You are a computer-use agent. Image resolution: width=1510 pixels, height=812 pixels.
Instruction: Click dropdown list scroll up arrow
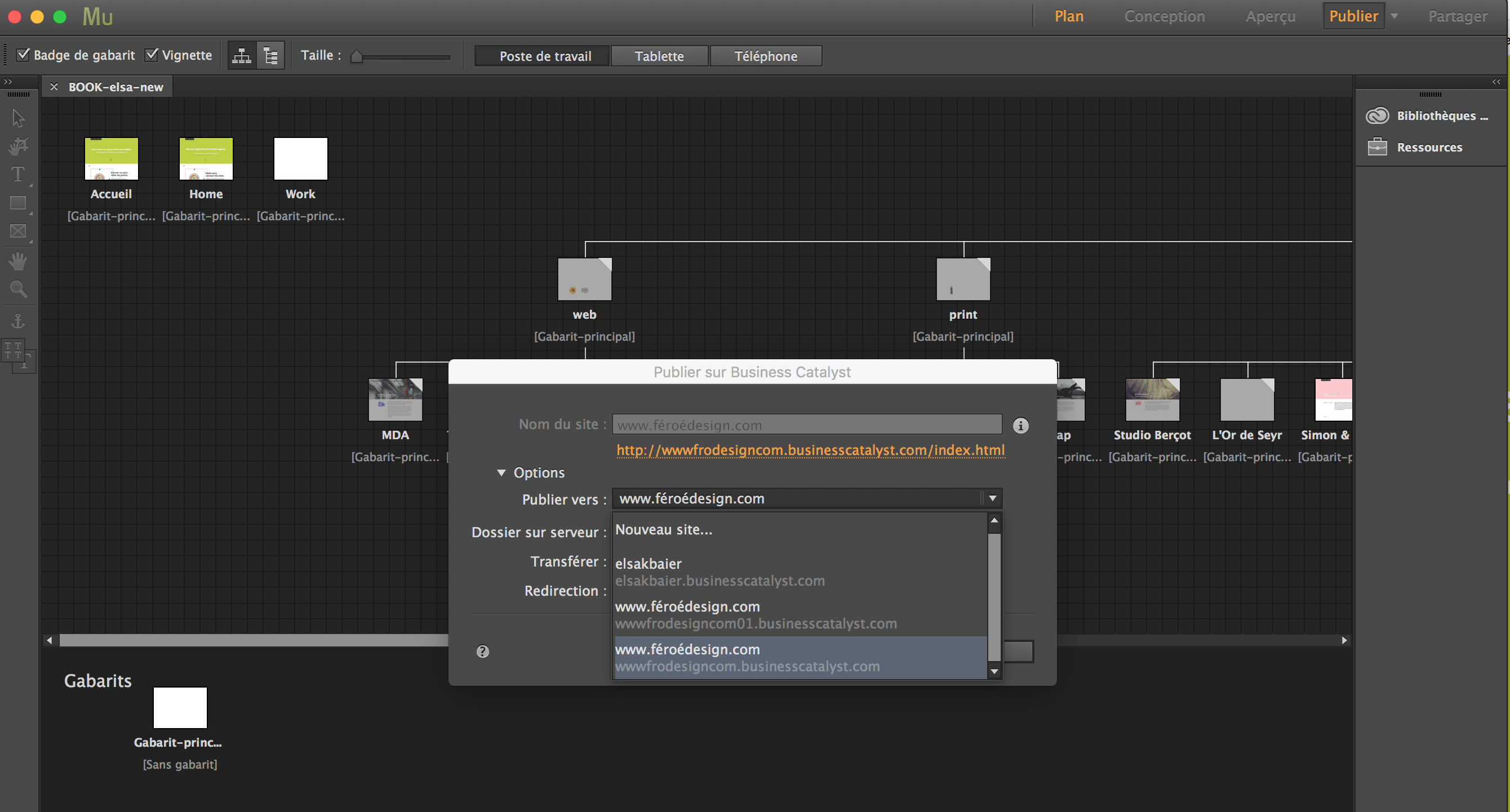coord(994,520)
